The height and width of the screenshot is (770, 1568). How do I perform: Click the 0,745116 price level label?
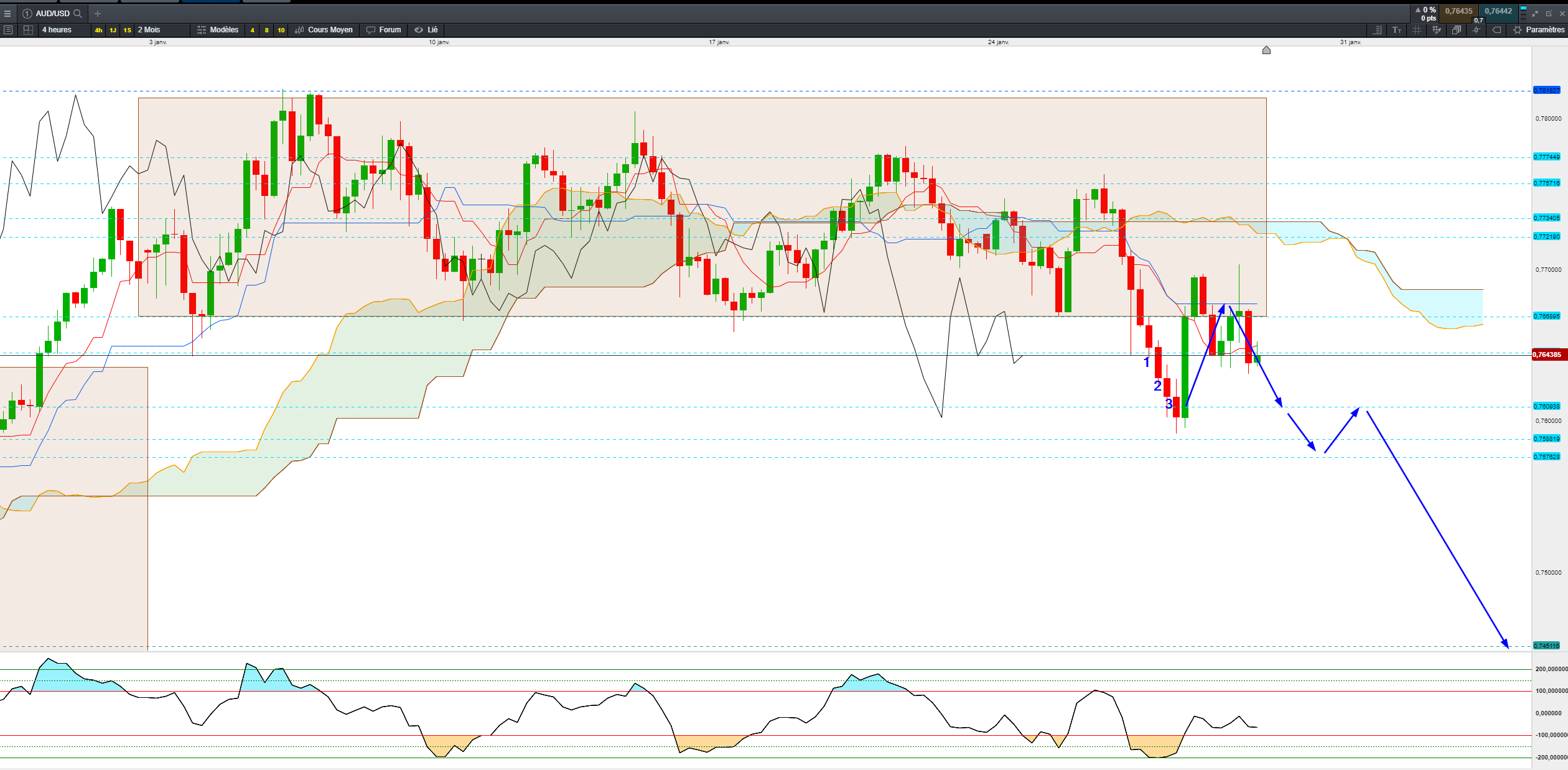click(x=1547, y=646)
